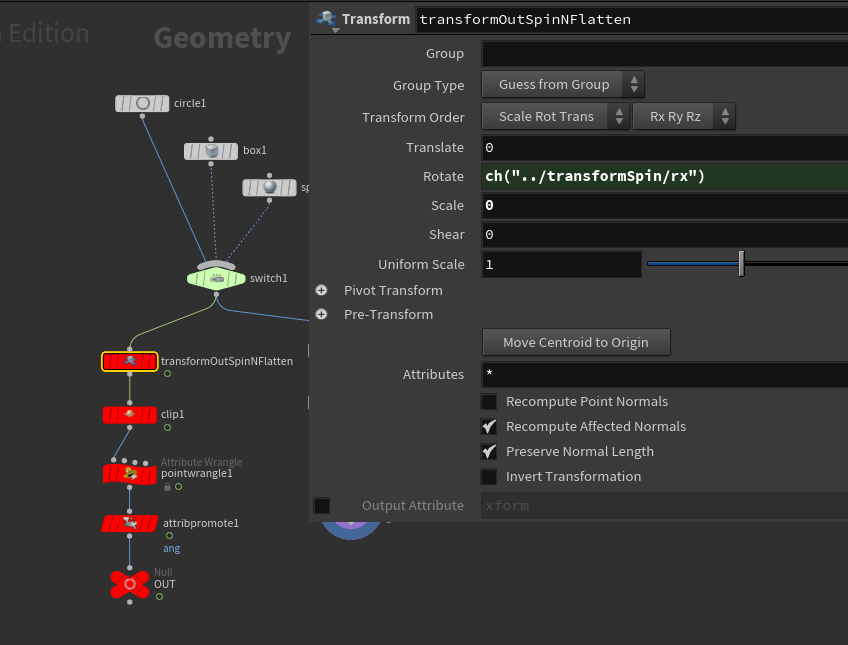Select the attribpromote1 node
848x645 pixels.
pyautogui.click(x=129, y=523)
